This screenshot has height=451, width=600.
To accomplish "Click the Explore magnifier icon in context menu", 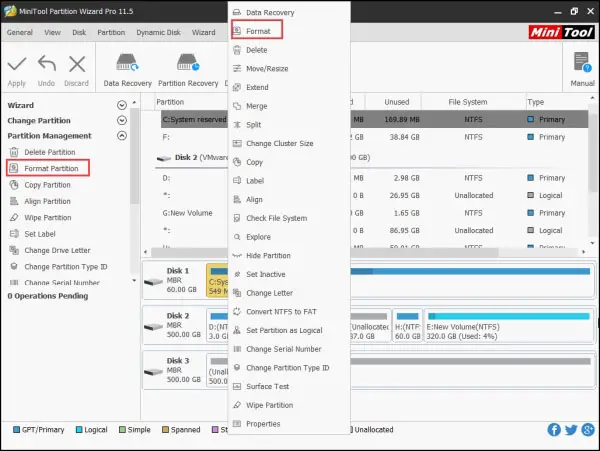I will (x=237, y=237).
